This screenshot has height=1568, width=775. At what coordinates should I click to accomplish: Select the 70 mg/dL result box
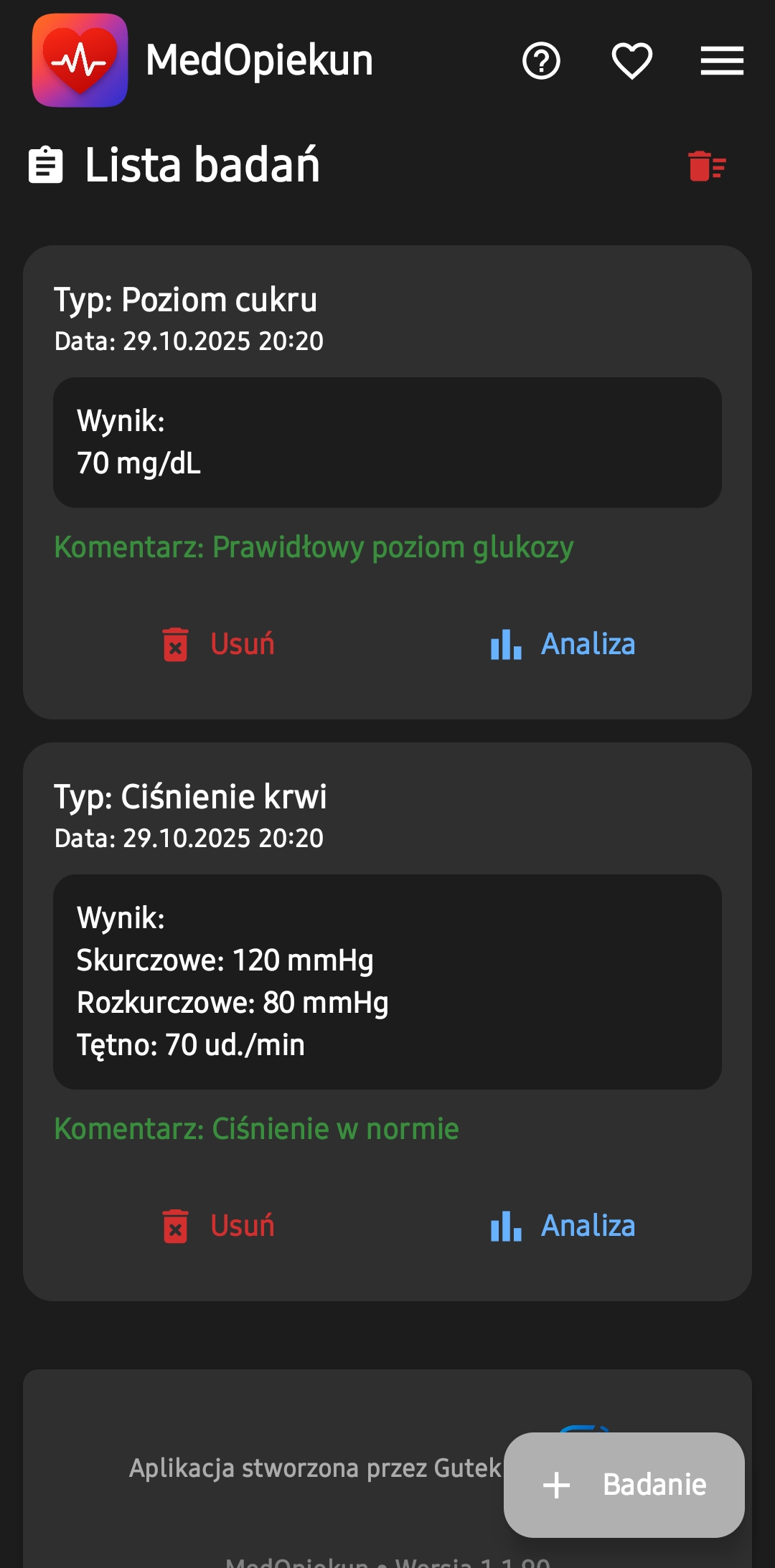[x=387, y=443]
